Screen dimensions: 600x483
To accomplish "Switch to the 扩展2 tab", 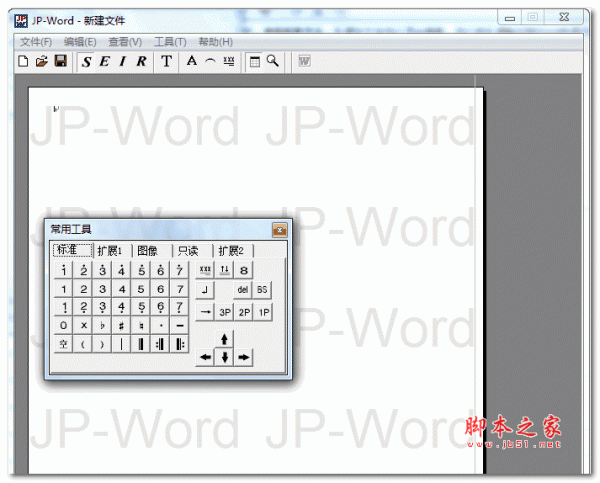I will pos(232,251).
